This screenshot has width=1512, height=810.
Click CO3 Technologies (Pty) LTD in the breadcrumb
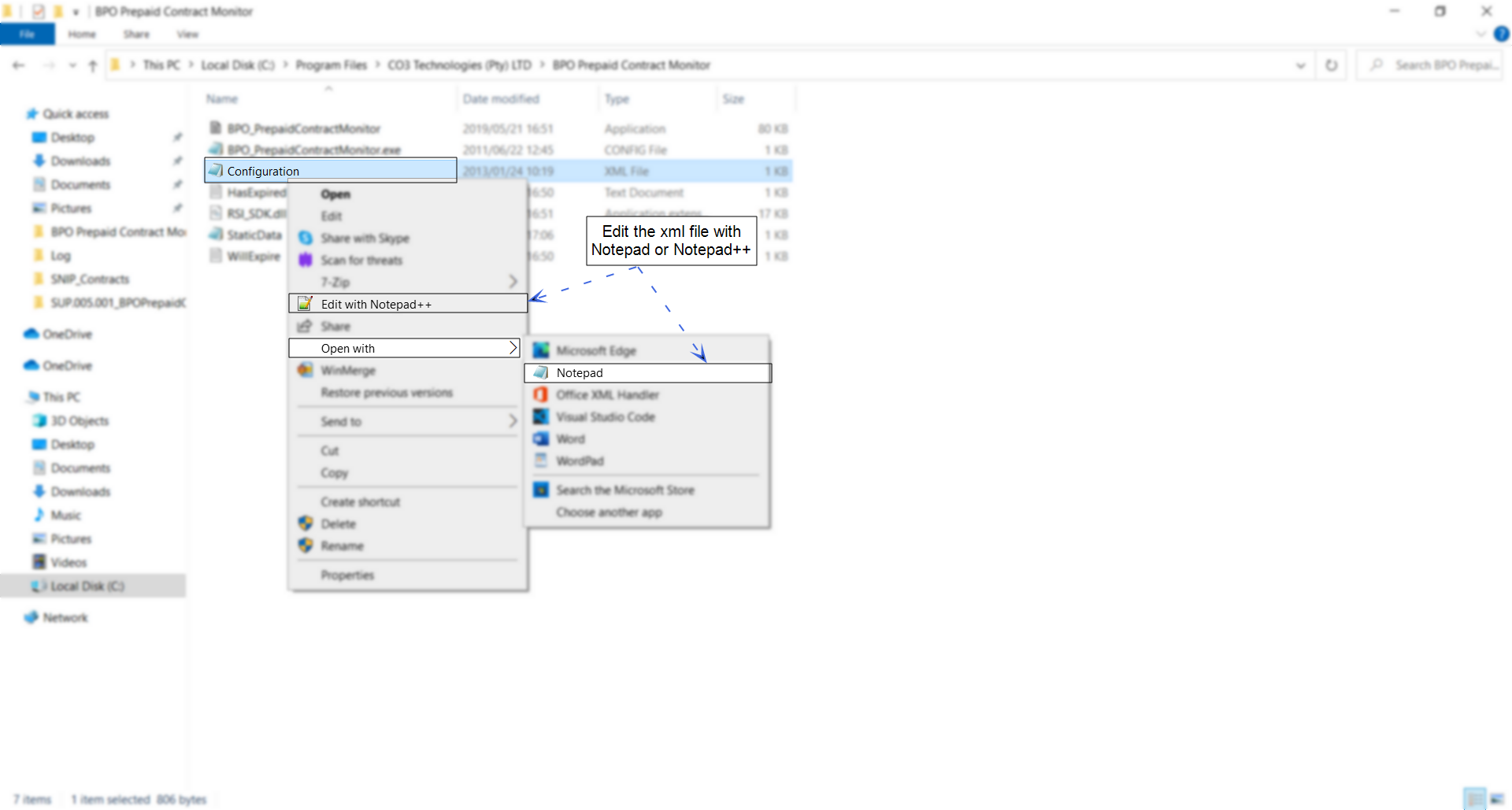point(460,65)
